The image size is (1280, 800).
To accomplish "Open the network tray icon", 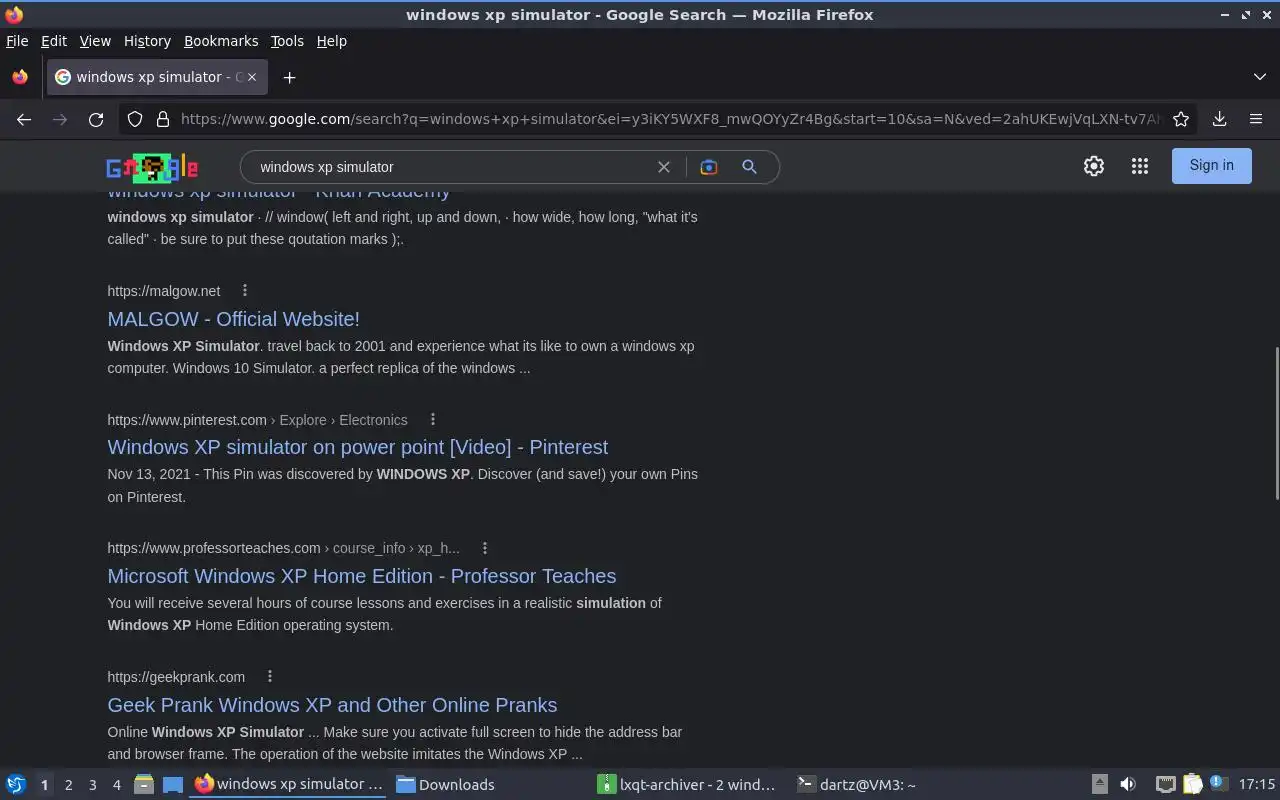I will 1165,784.
